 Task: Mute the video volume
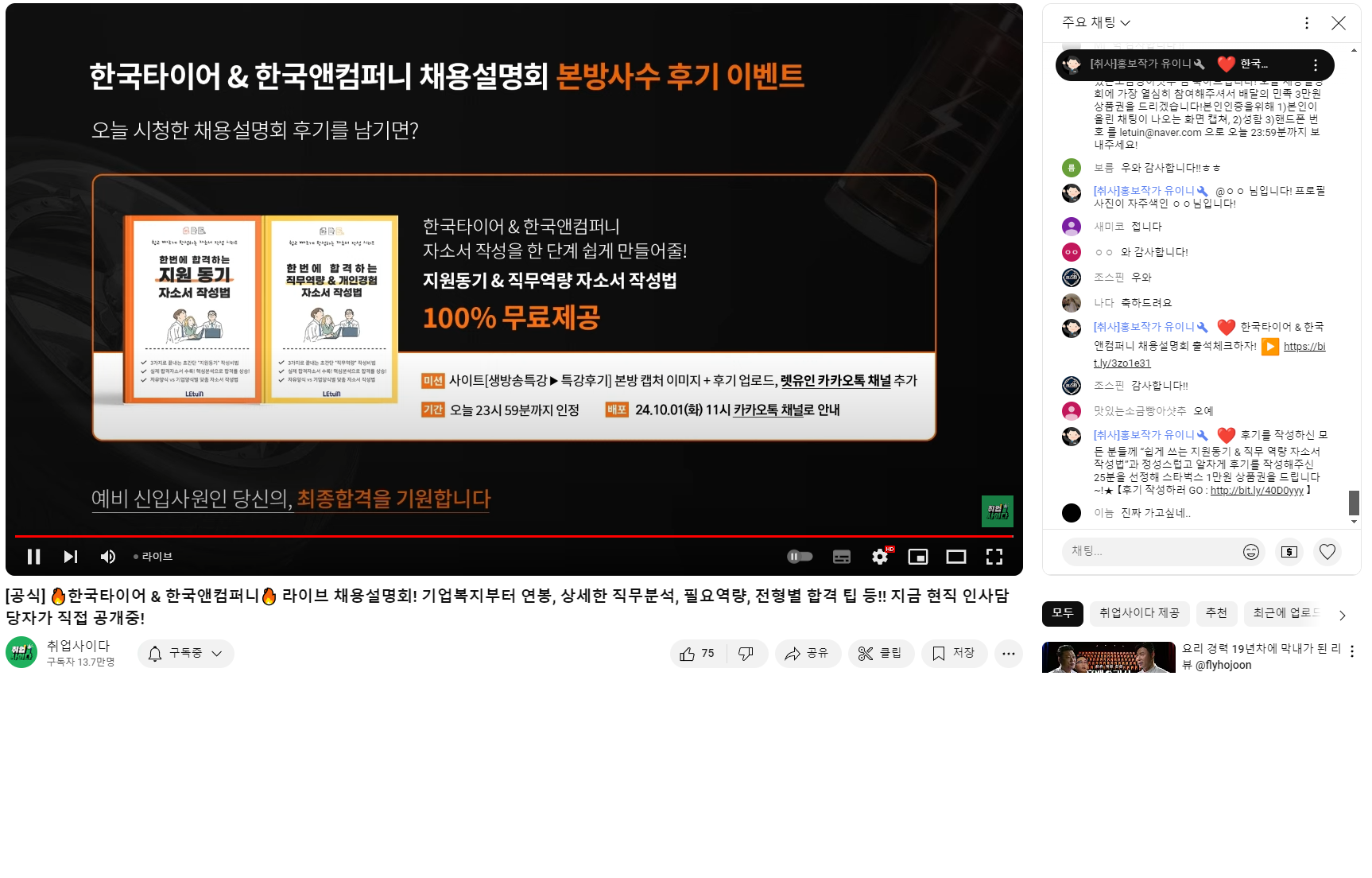(108, 557)
